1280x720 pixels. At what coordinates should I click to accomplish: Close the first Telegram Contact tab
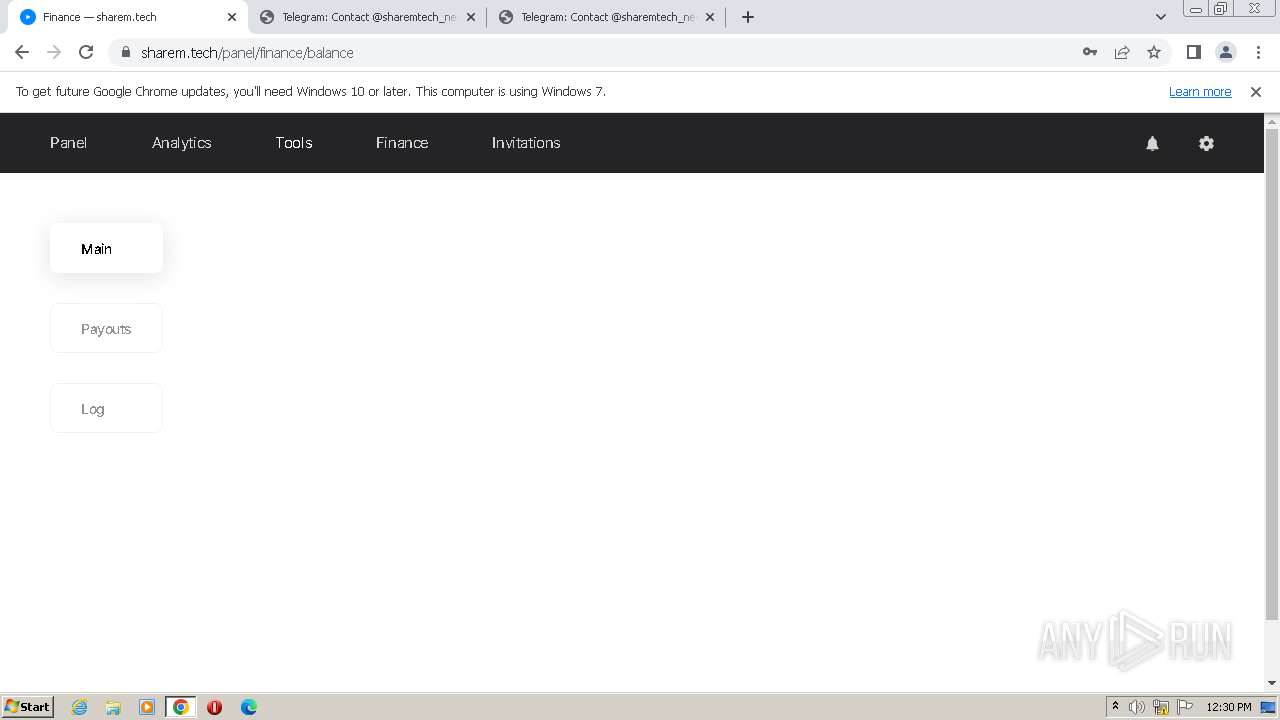[x=471, y=17]
